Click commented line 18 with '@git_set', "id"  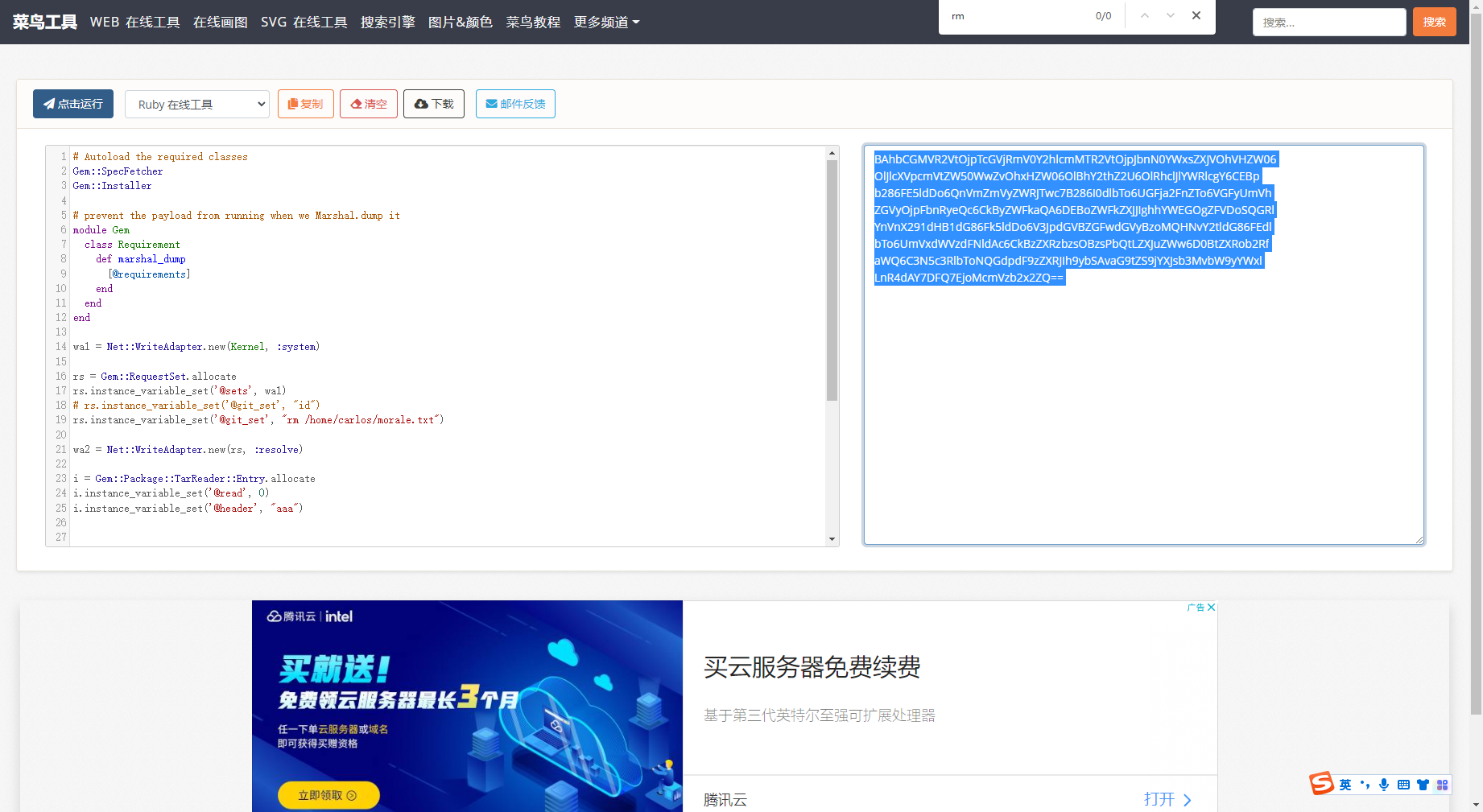point(196,406)
